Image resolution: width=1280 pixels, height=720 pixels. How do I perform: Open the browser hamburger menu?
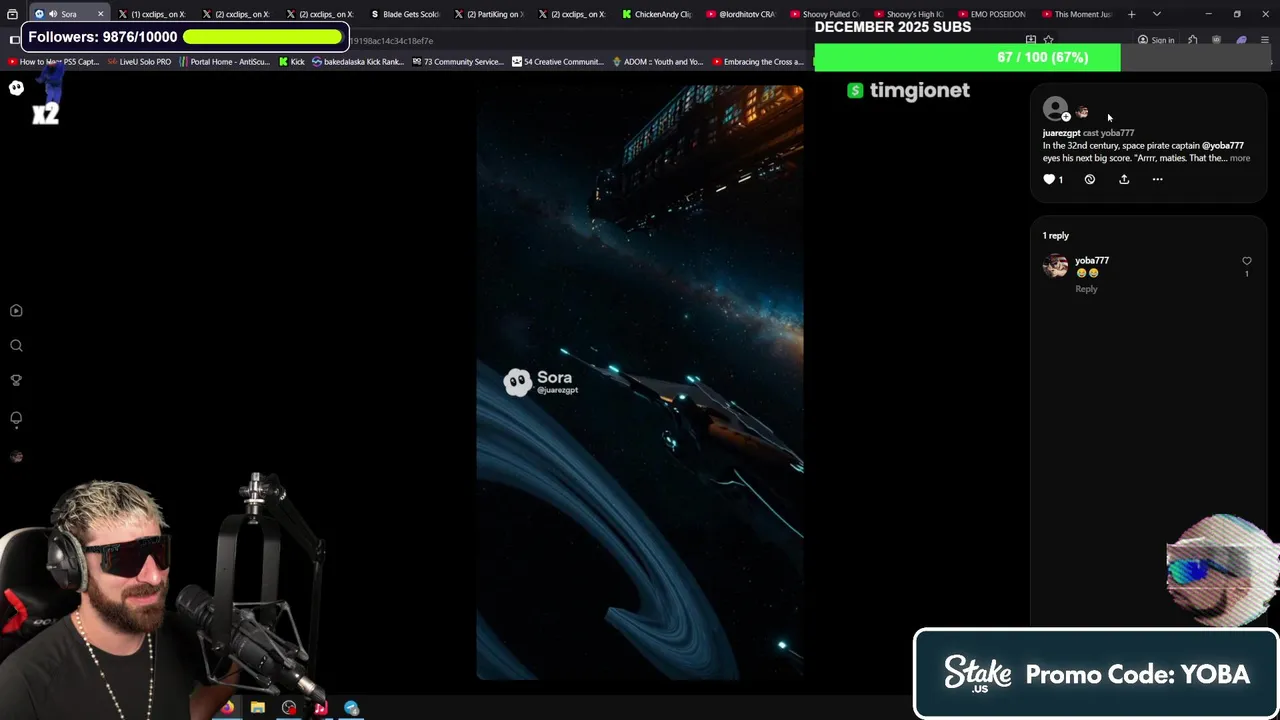(1265, 41)
